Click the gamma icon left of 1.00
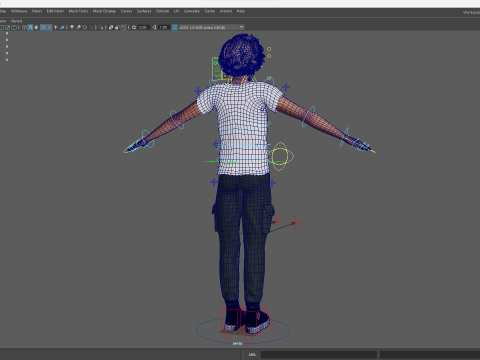The height and width of the screenshot is (360, 480). pos(154,27)
